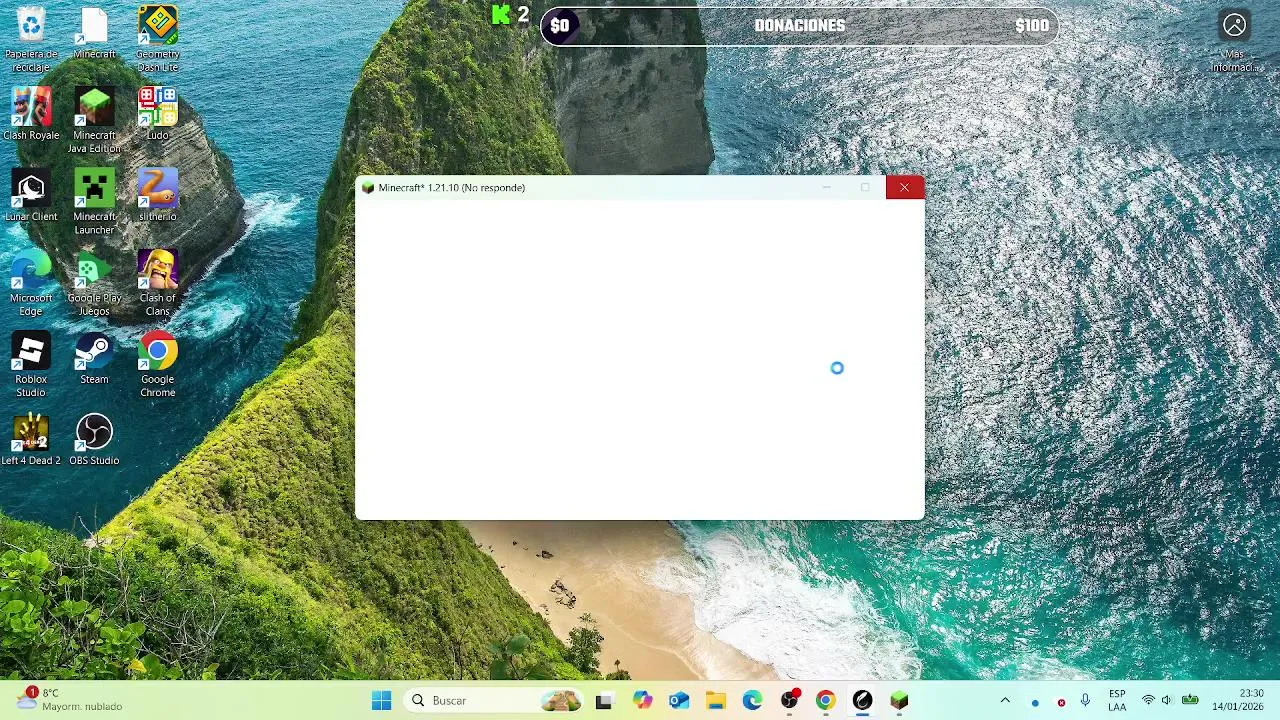Open Microsoft Edge from the taskbar

(752, 701)
